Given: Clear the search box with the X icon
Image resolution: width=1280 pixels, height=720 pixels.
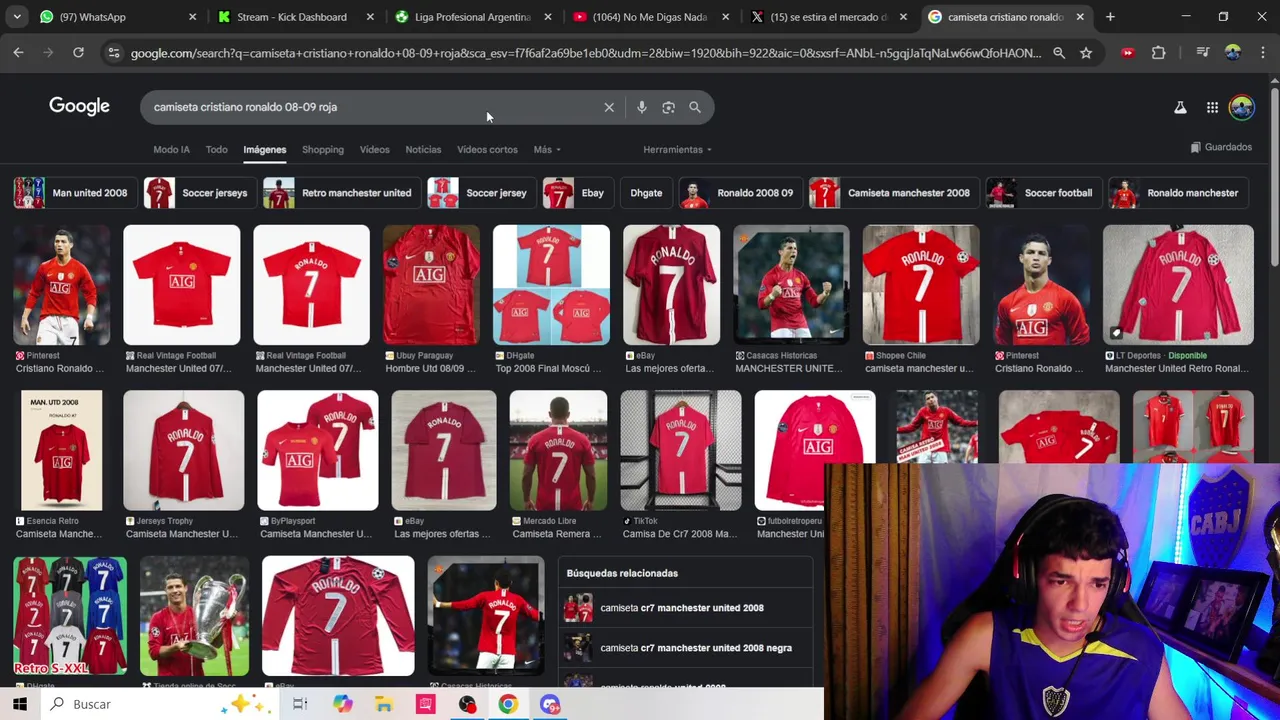Looking at the screenshot, I should point(609,107).
